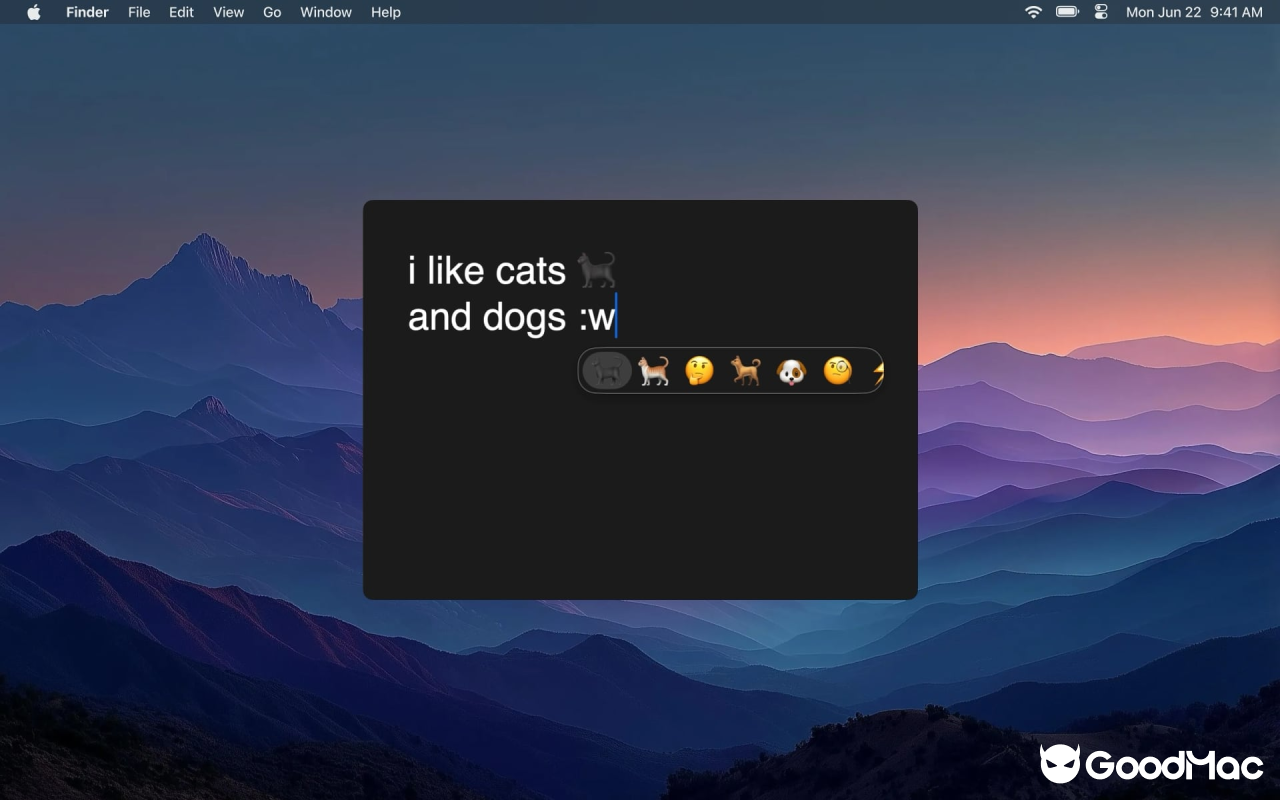Click the "and dogs :w" text line

511,317
